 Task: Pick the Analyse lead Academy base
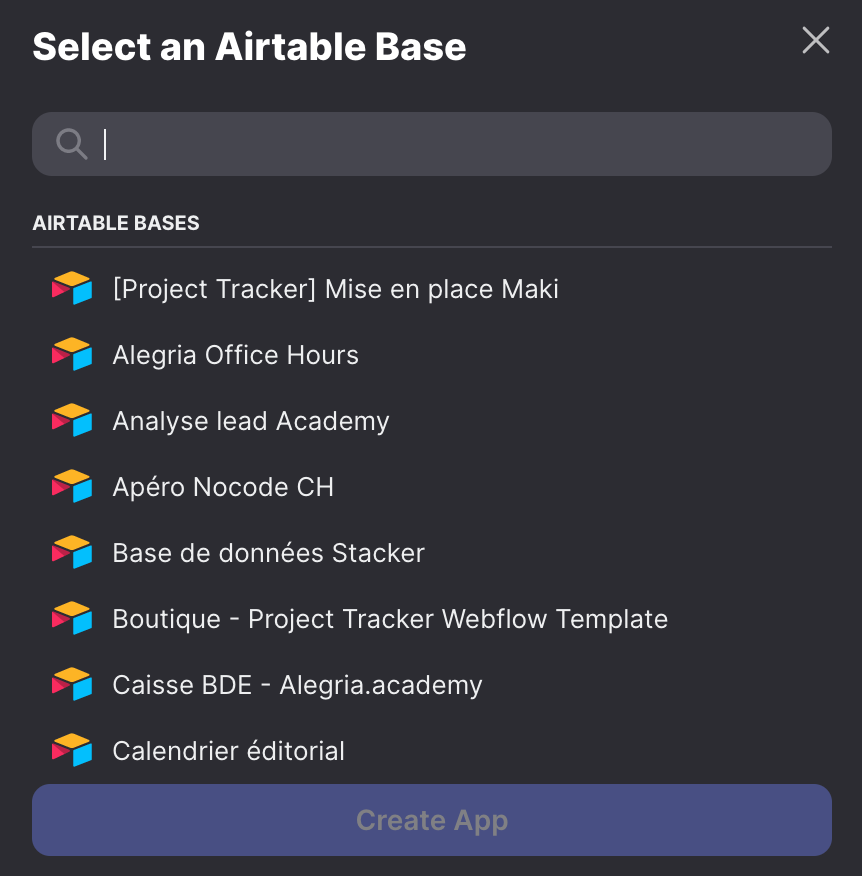(x=432, y=421)
